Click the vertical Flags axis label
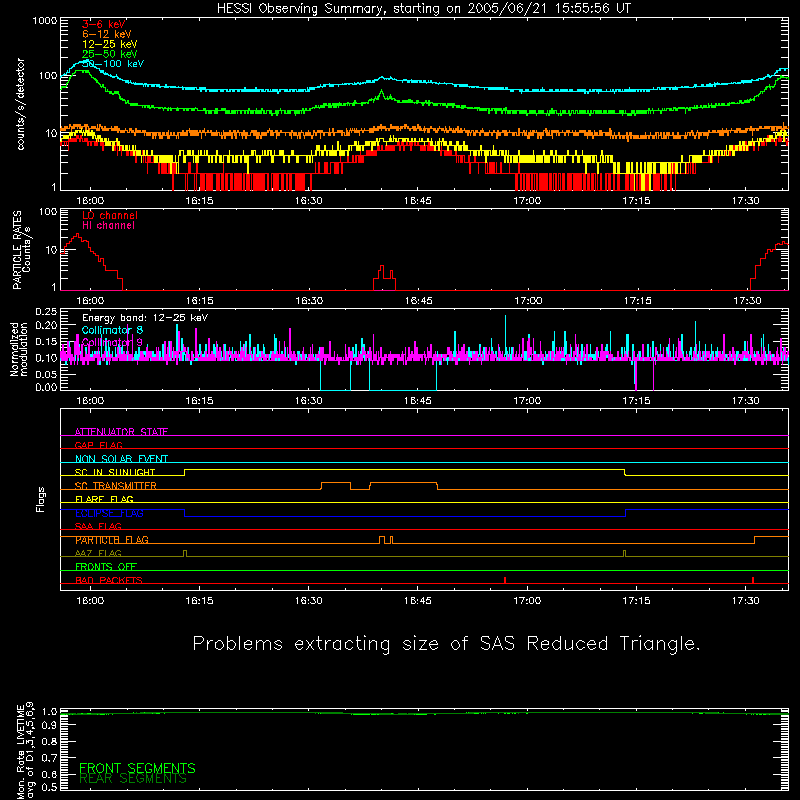Image resolution: width=800 pixels, height=800 pixels. [x=41, y=499]
